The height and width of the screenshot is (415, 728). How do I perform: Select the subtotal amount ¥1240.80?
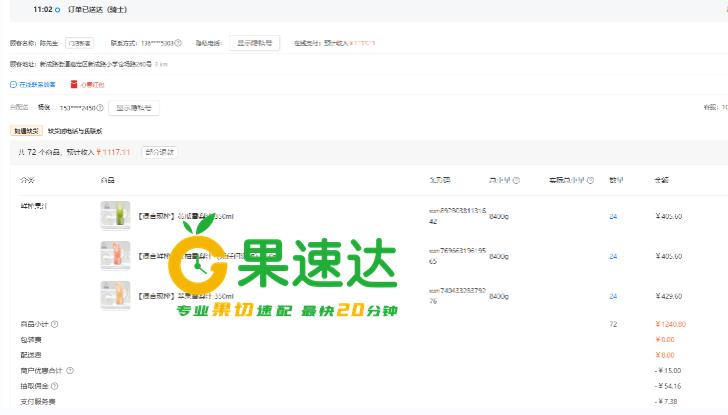tap(670, 324)
